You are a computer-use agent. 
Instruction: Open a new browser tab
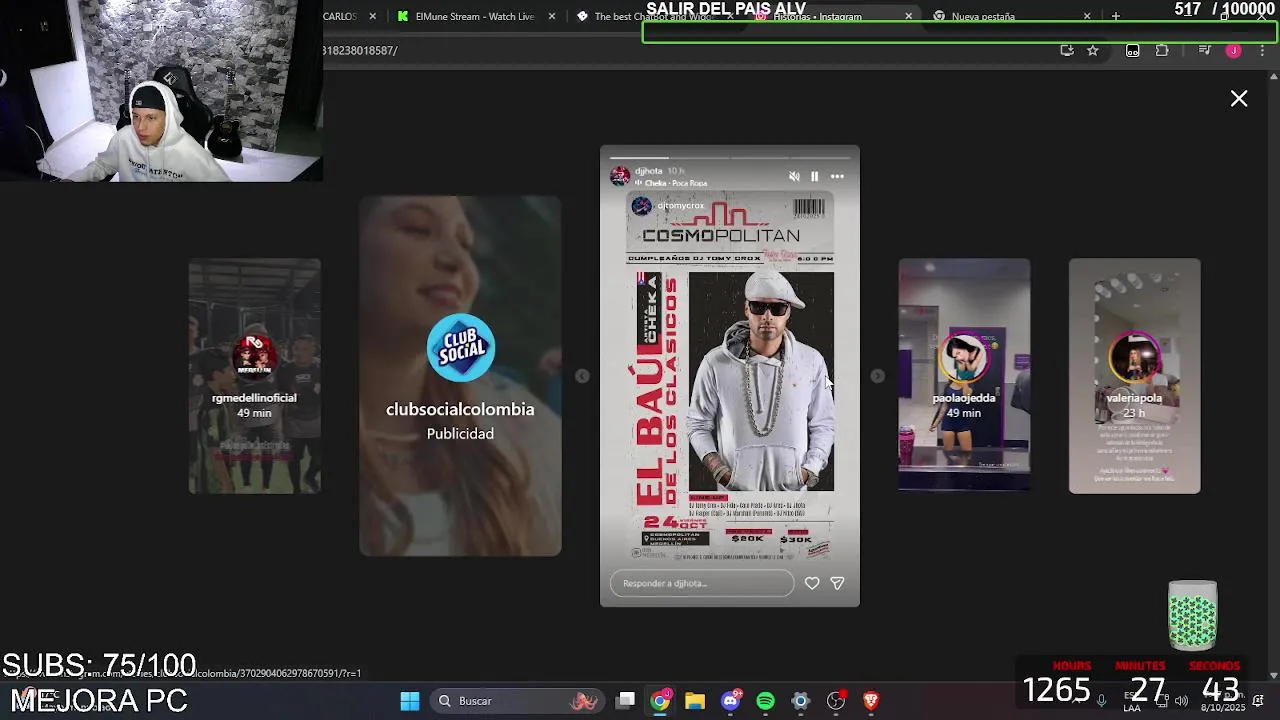pos(1116,16)
